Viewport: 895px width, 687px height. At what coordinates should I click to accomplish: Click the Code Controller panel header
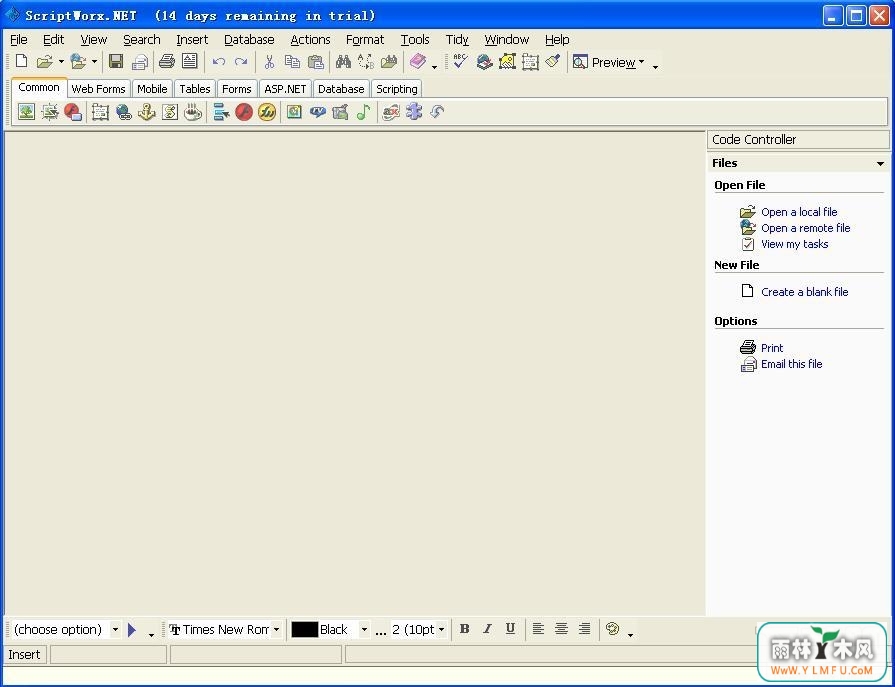(798, 140)
